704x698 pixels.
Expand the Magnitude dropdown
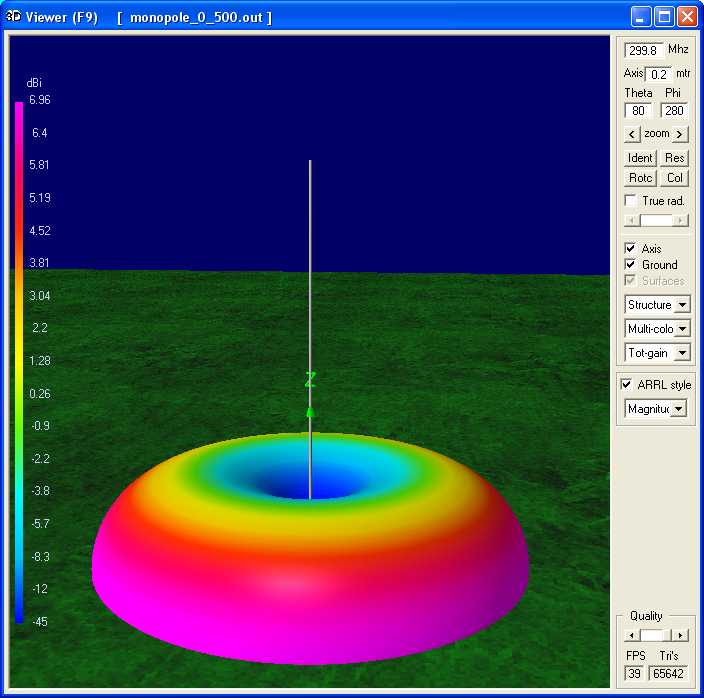[678, 408]
